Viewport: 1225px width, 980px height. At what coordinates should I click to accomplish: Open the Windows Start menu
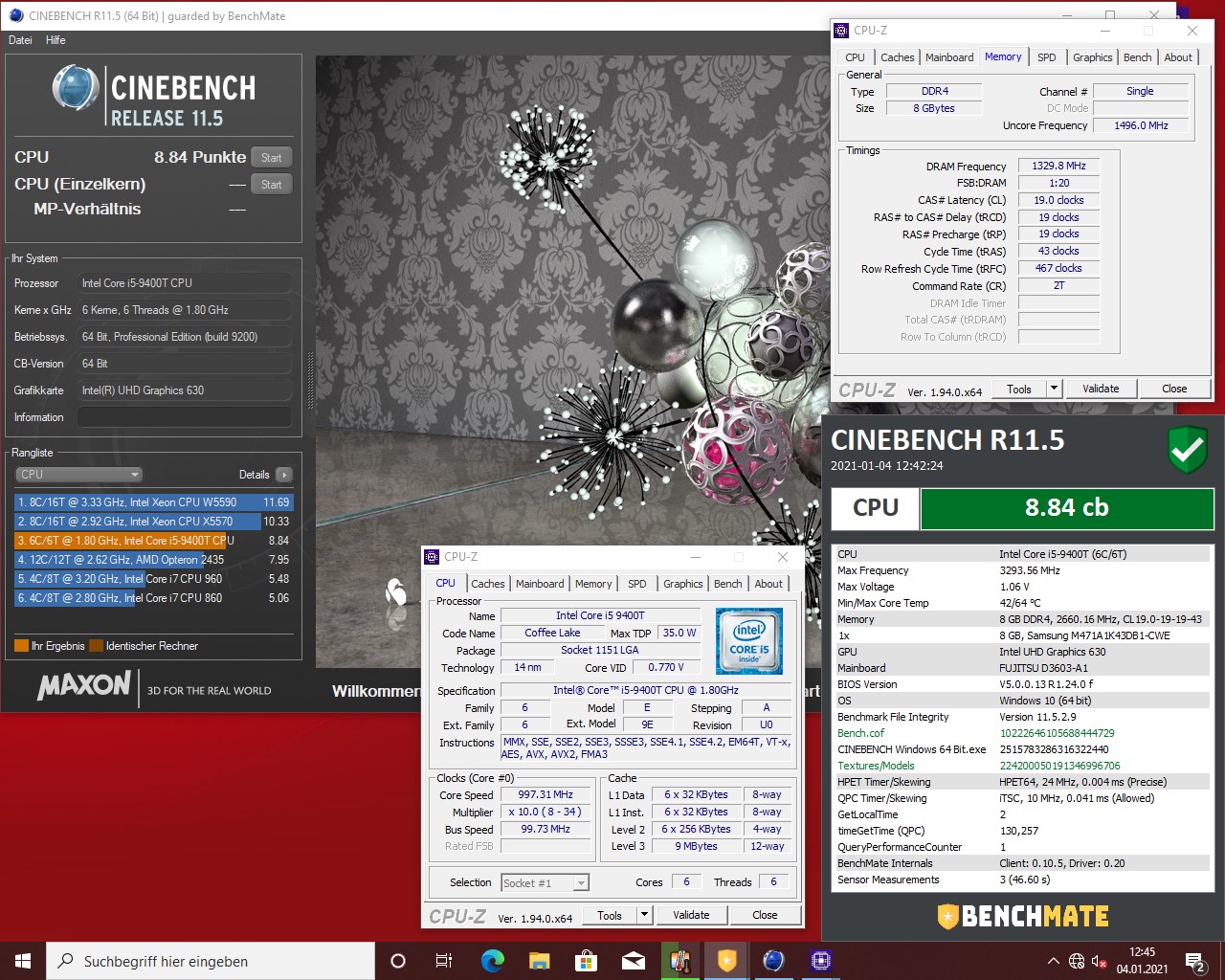click(23, 961)
